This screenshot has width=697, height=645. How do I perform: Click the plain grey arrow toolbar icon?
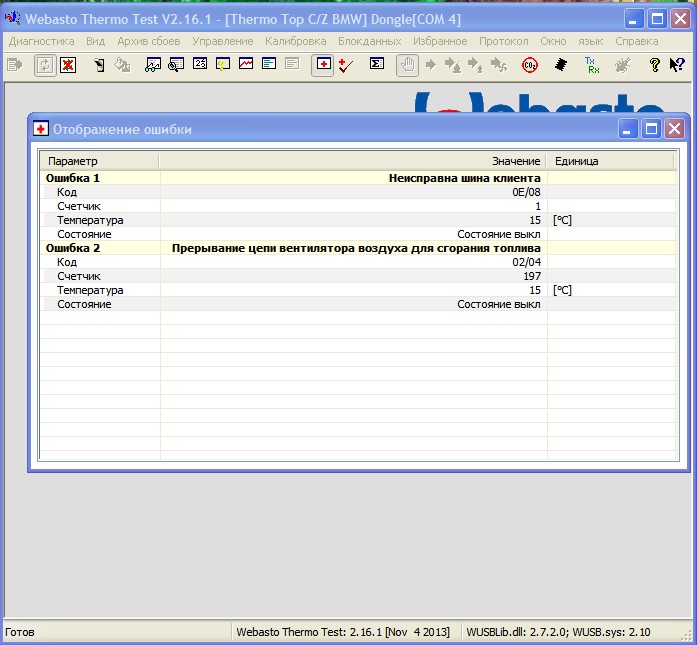(x=430, y=65)
